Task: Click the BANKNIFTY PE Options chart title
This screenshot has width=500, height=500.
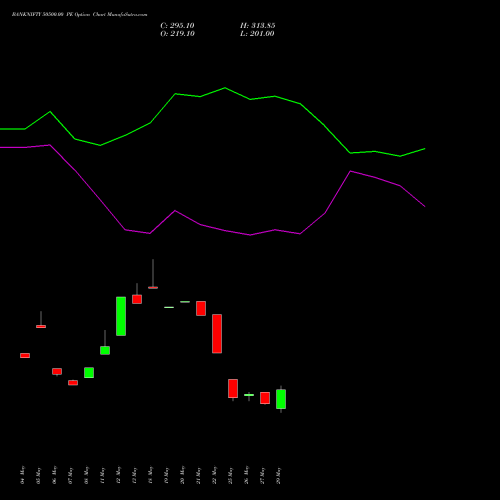Action: point(79,15)
